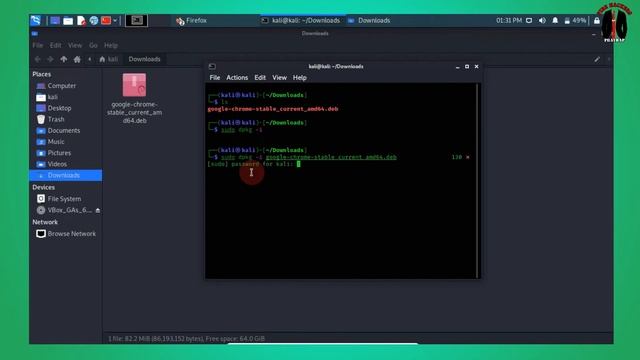Open Browse Network in sidebar
This screenshot has width=640, height=360.
click(65, 233)
